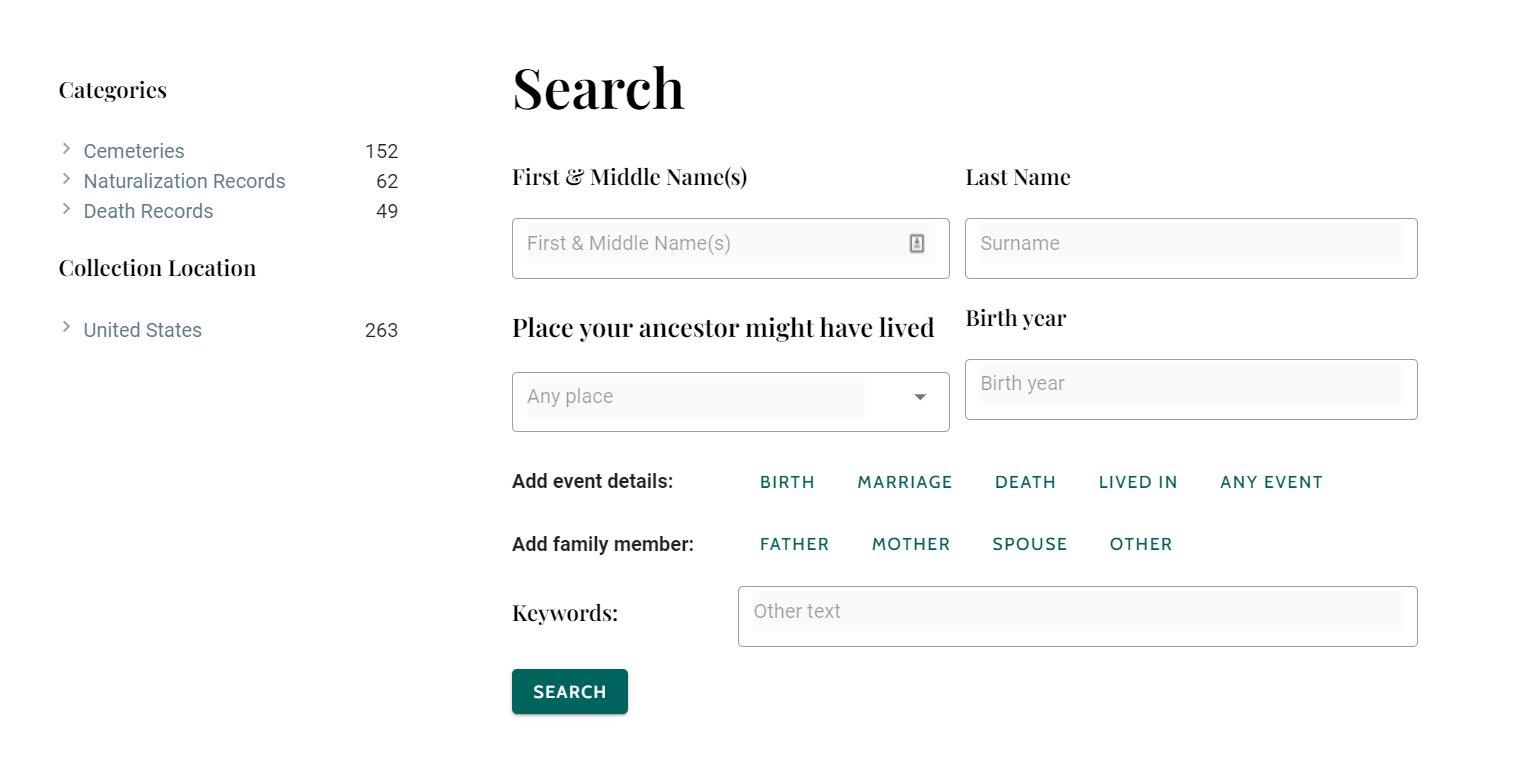The height and width of the screenshot is (770, 1530).
Task: Expand the Death Records chevron
Action: point(66,209)
